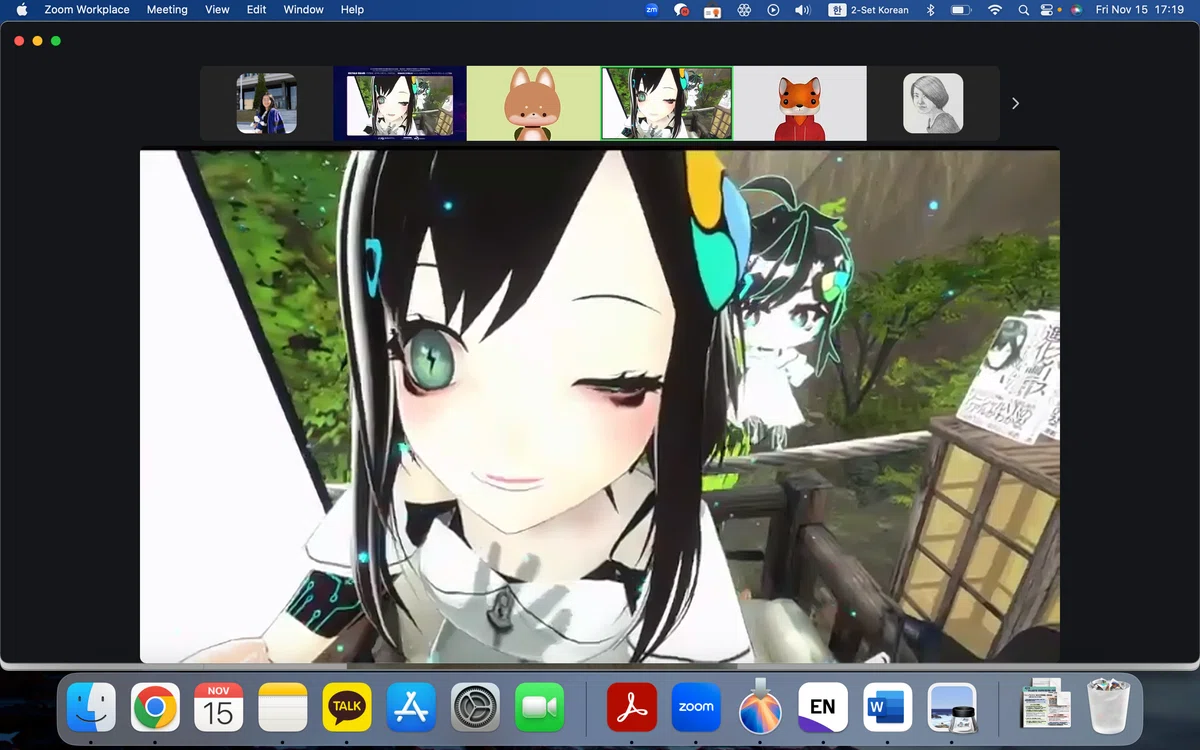
Task: Click the Siri icon
Action: point(1076,9)
